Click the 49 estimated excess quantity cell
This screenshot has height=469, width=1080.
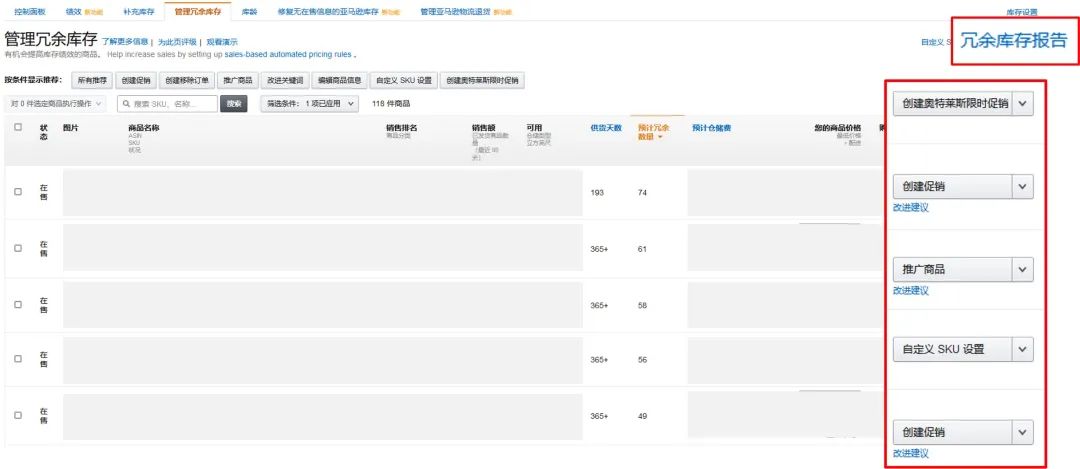642,416
